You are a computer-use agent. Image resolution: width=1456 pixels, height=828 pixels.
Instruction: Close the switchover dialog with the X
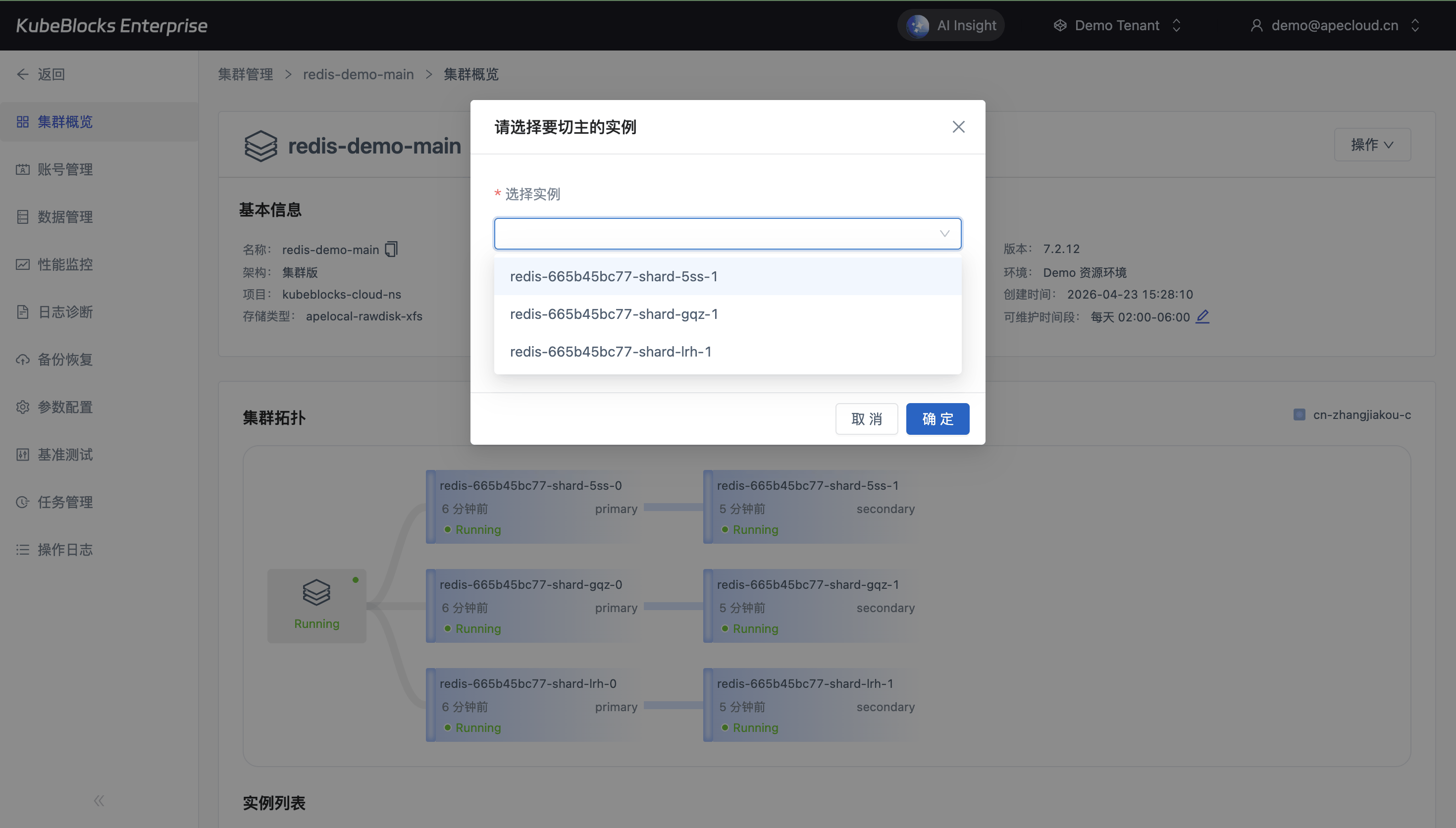point(959,127)
